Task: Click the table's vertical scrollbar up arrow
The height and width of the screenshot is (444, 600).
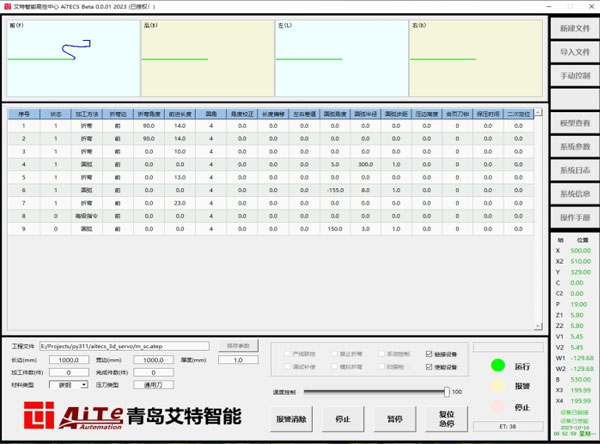Action: coord(540,114)
